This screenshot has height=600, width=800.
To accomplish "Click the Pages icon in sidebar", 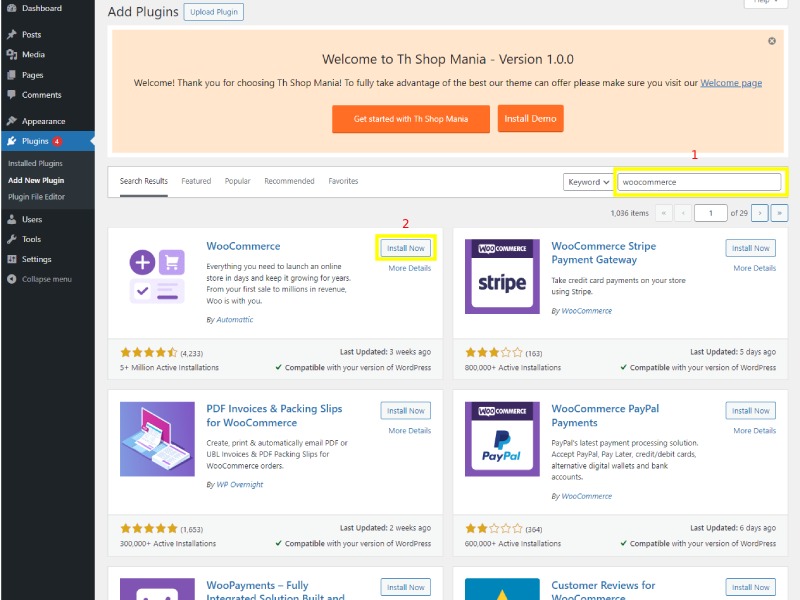I will [x=12, y=75].
